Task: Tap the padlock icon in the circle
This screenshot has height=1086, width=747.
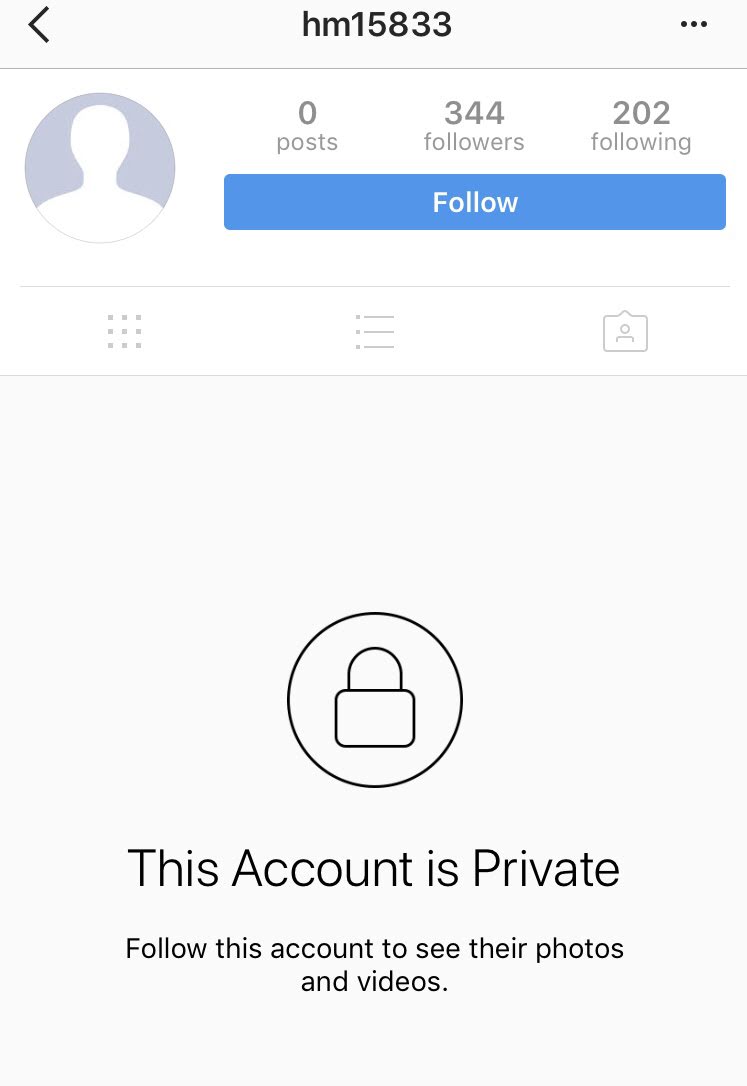Action: point(375,697)
